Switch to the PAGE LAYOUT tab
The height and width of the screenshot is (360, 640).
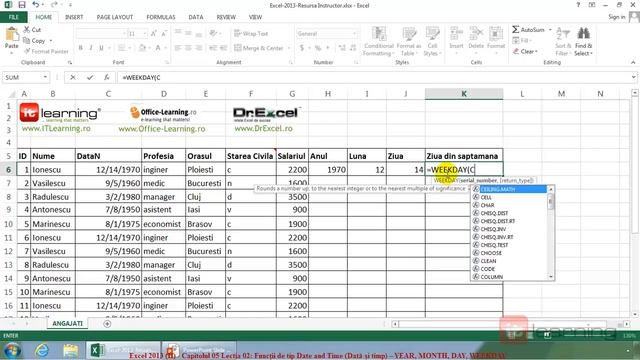click(115, 17)
